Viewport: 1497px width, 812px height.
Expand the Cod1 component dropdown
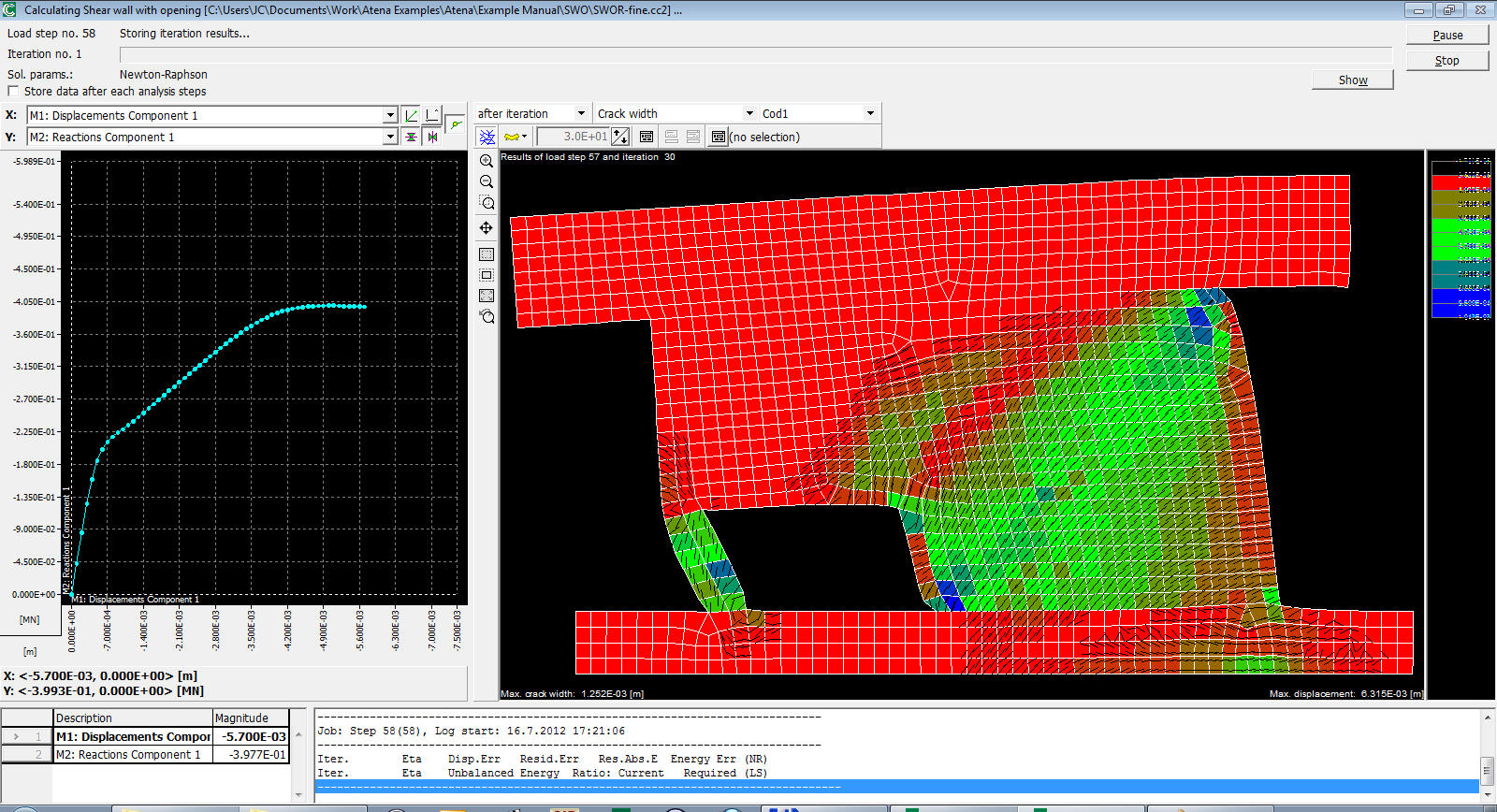[x=870, y=113]
